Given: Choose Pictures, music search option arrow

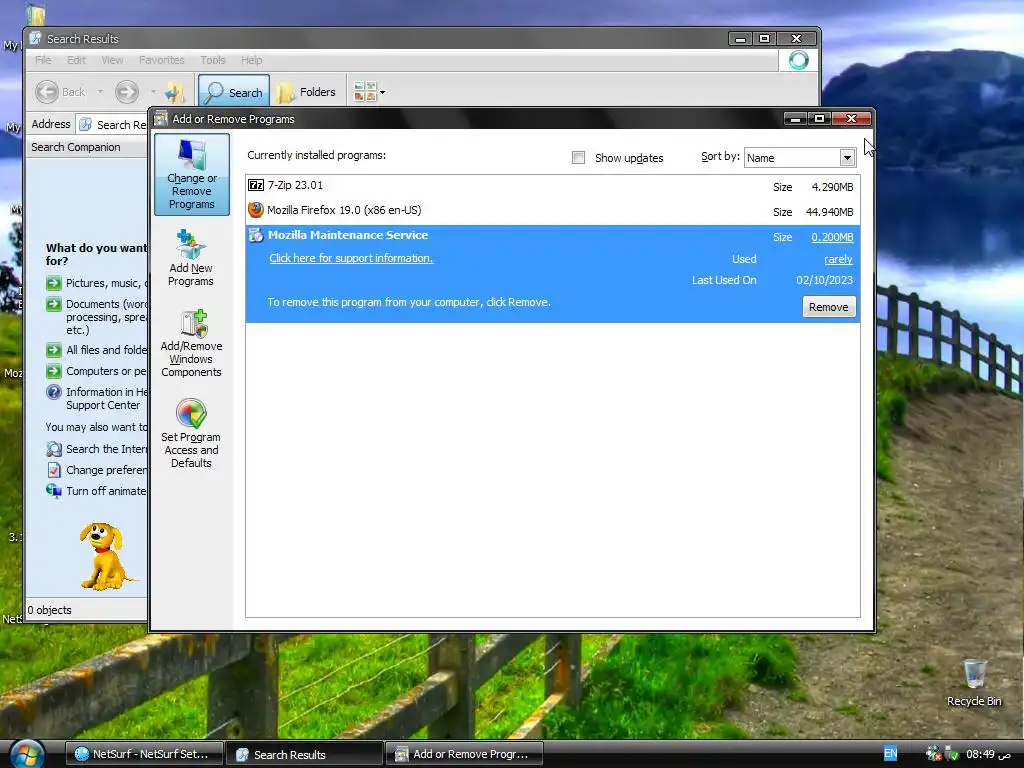Looking at the screenshot, I should [54, 283].
